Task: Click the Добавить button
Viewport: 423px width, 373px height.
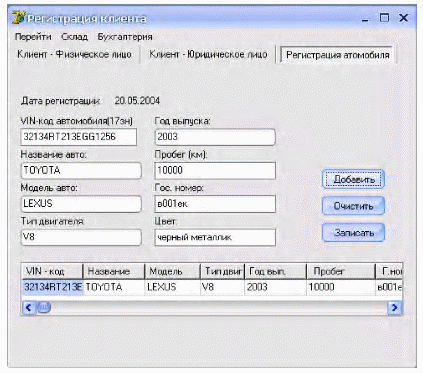Action: pos(353,179)
